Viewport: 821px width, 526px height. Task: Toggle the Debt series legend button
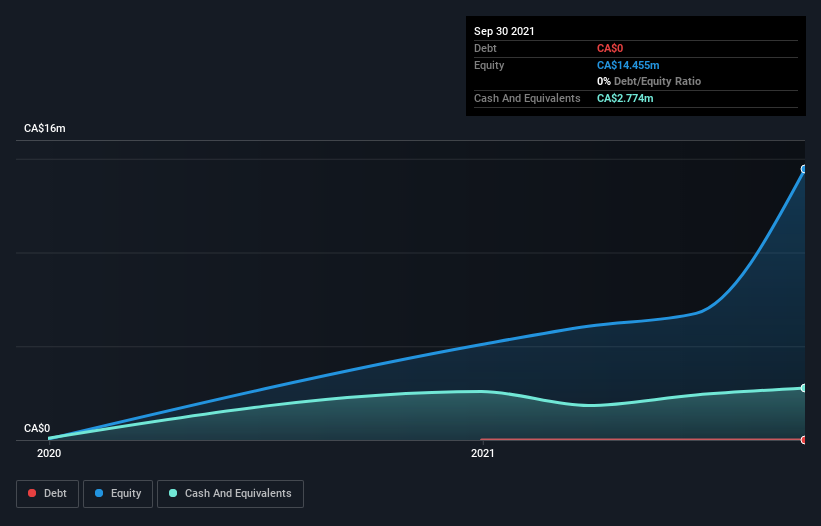click(x=47, y=494)
